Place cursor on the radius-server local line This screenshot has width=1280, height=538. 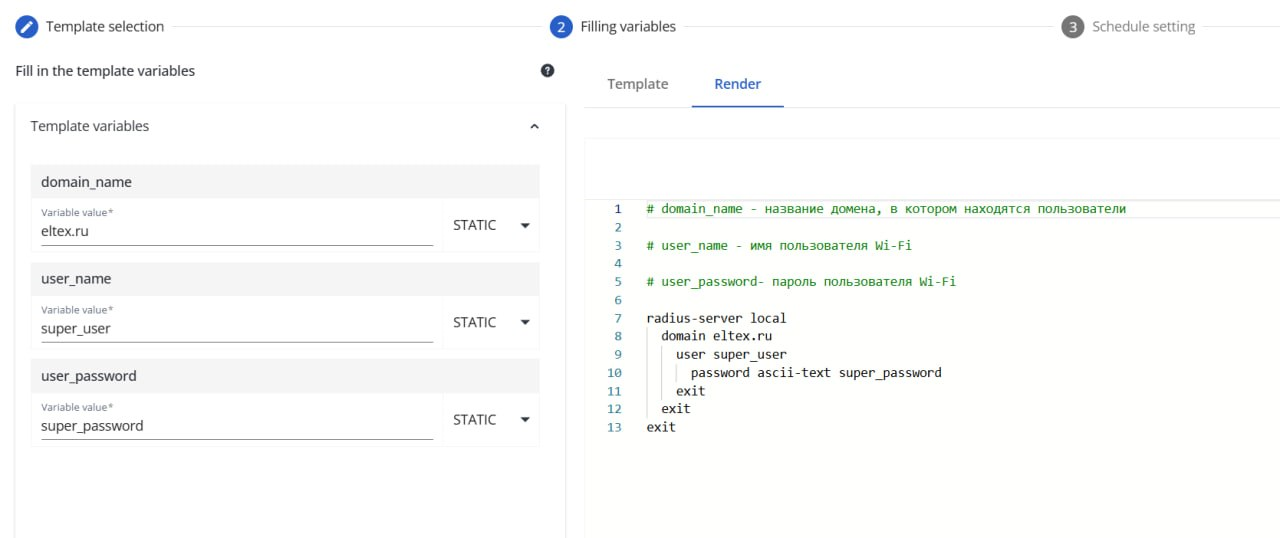pyautogui.click(x=716, y=318)
